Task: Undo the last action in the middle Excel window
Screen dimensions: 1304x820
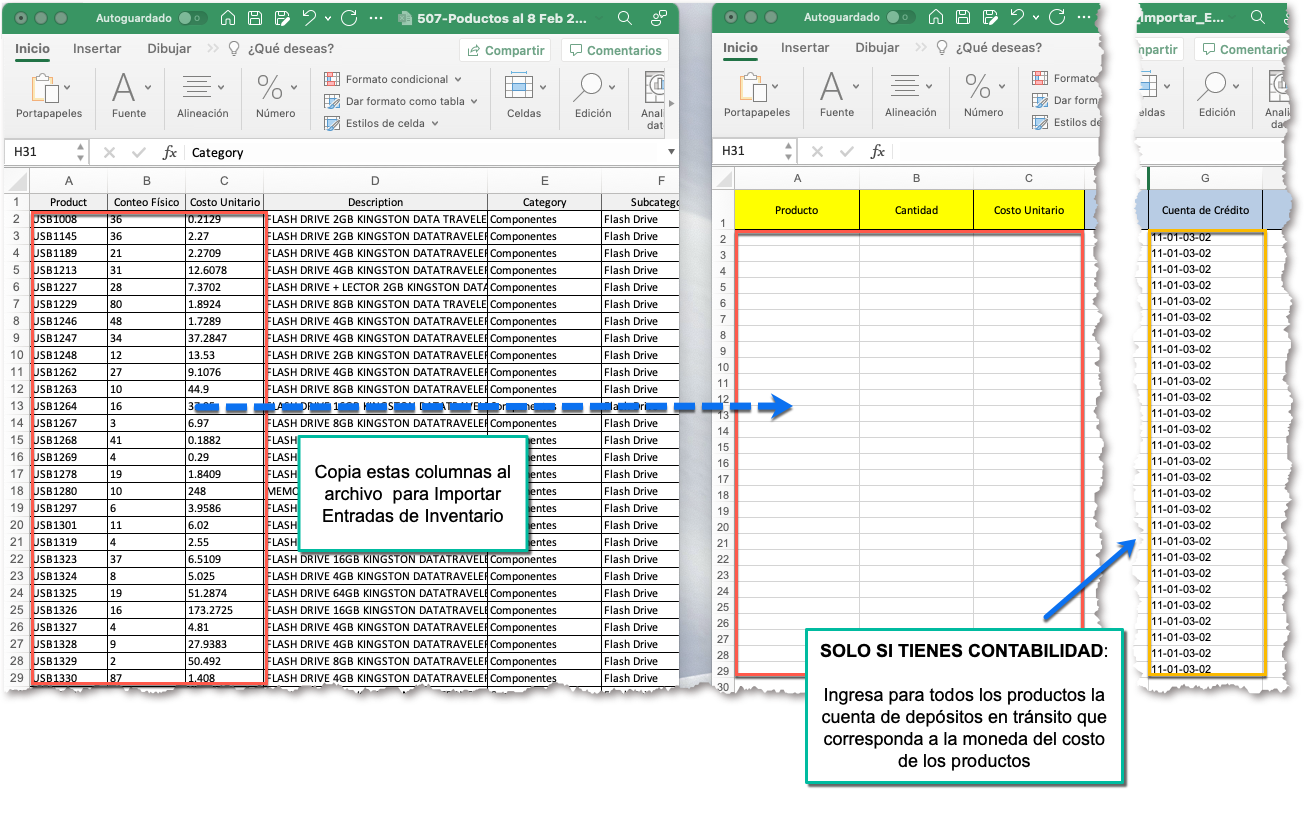Action: click(x=1016, y=18)
